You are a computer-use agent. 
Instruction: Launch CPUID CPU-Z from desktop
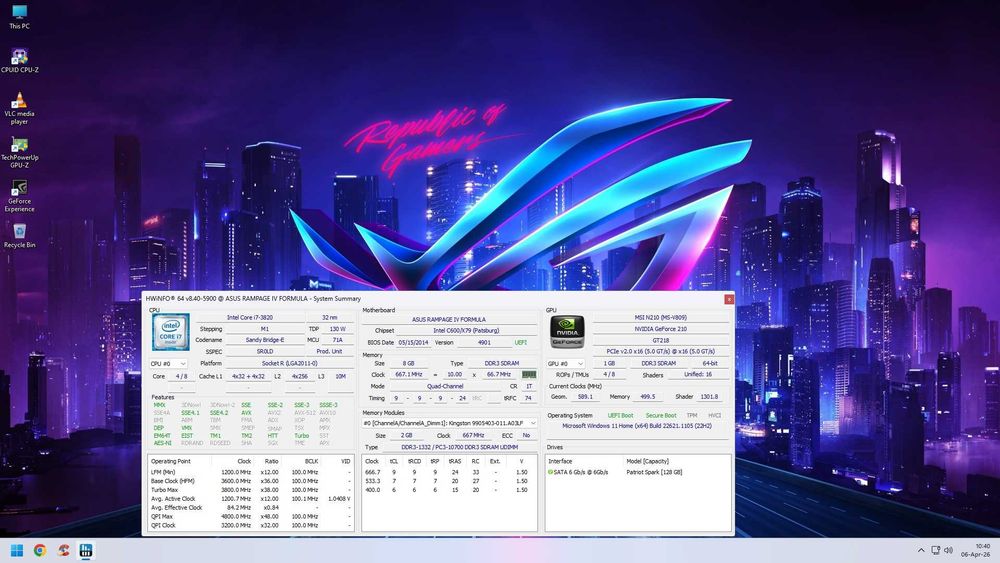coord(19,61)
